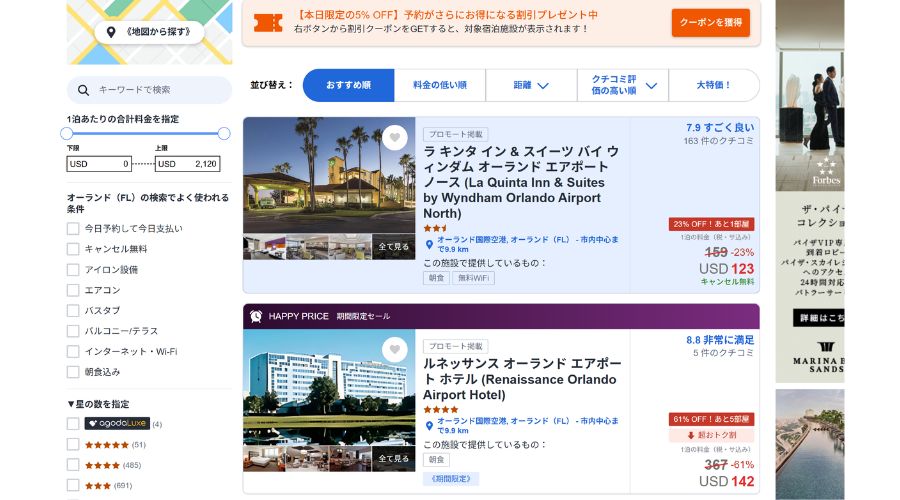Click the 期間限定 tag on Renaissance card

tap(451, 479)
